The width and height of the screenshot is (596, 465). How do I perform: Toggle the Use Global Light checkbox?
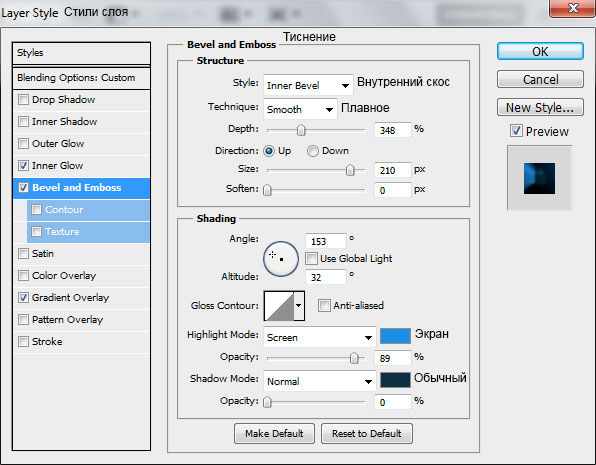(x=311, y=259)
